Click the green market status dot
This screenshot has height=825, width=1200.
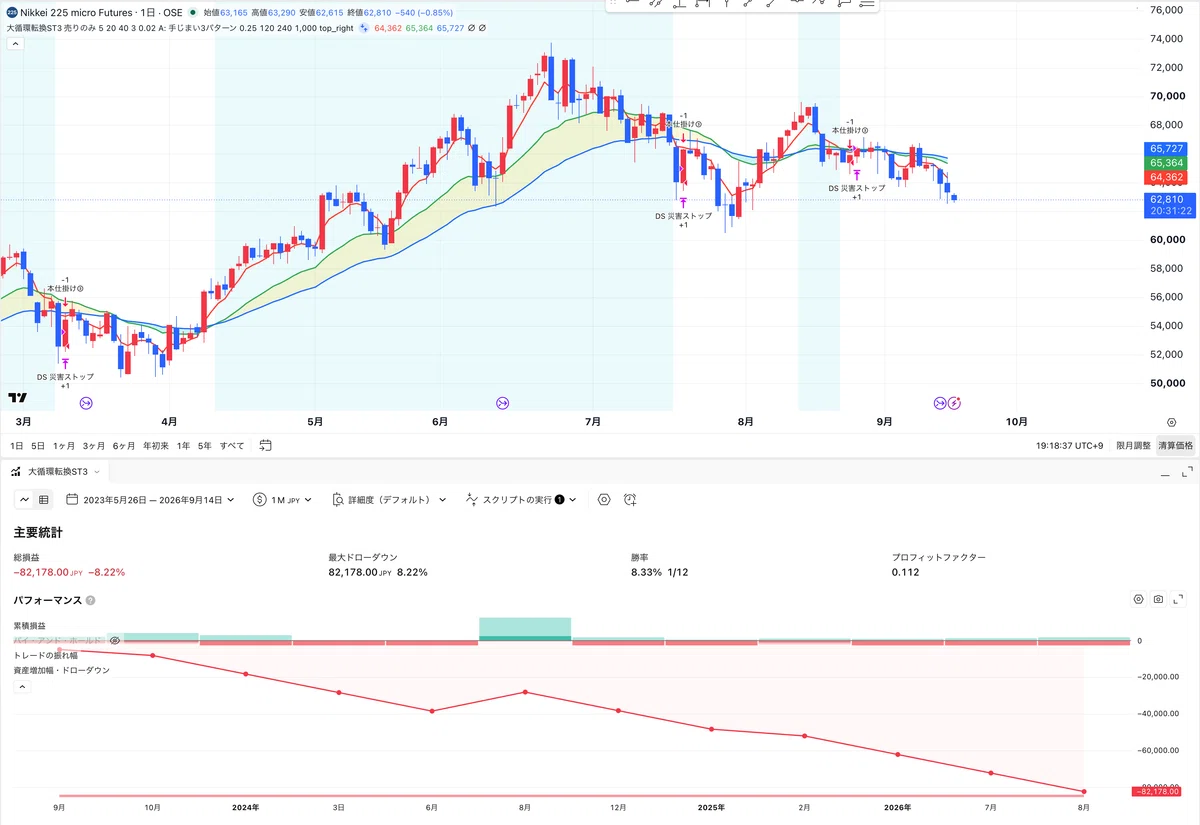[193, 13]
